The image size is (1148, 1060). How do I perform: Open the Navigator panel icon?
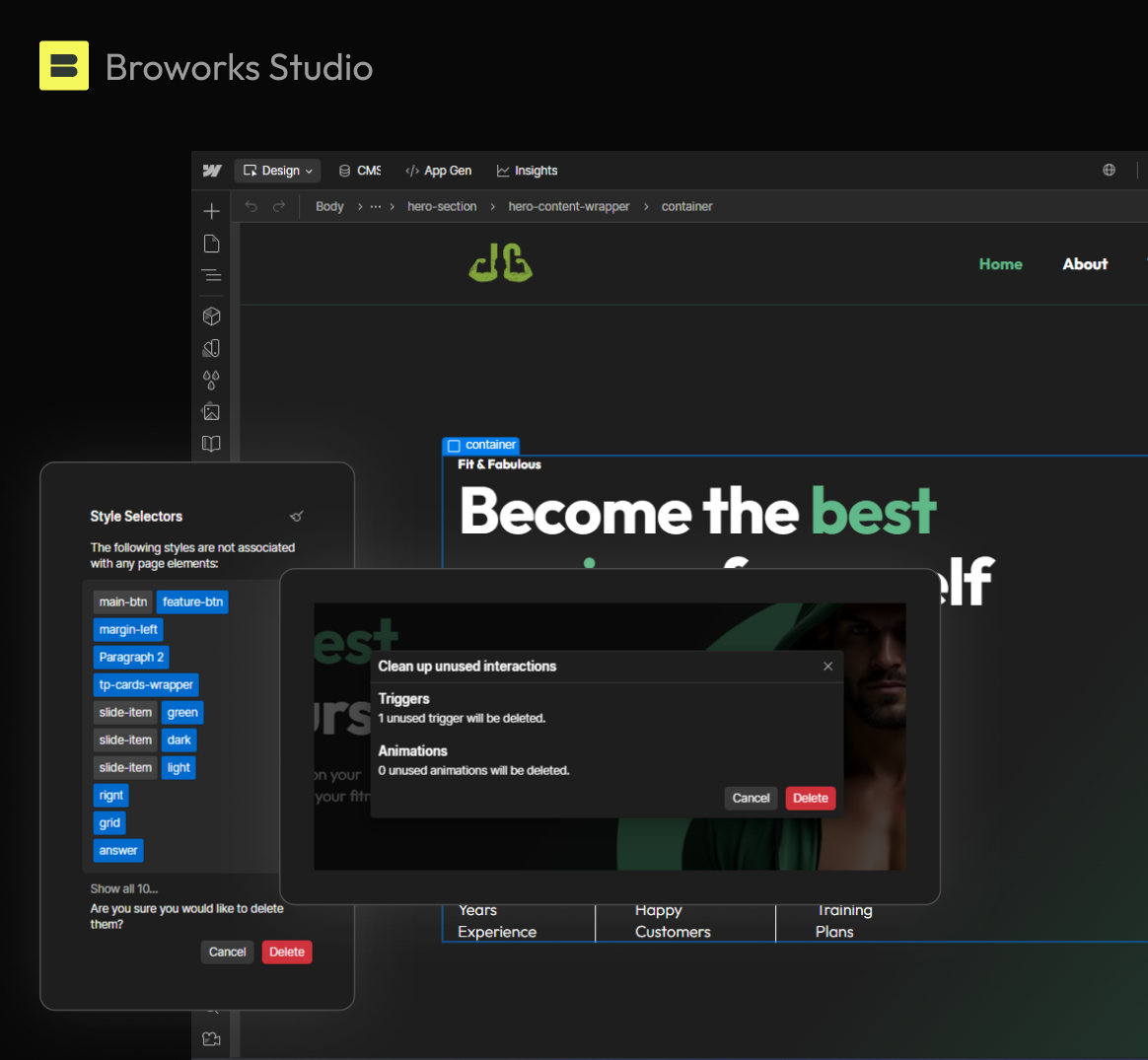click(212, 275)
